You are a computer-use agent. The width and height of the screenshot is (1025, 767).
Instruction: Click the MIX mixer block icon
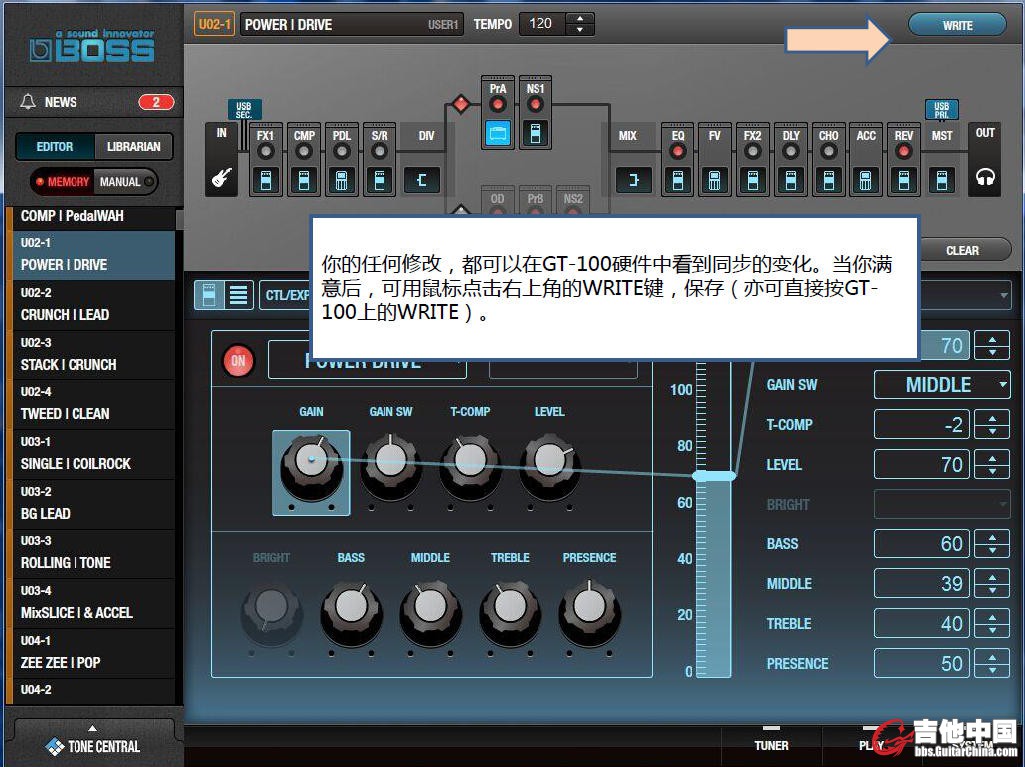(x=630, y=180)
